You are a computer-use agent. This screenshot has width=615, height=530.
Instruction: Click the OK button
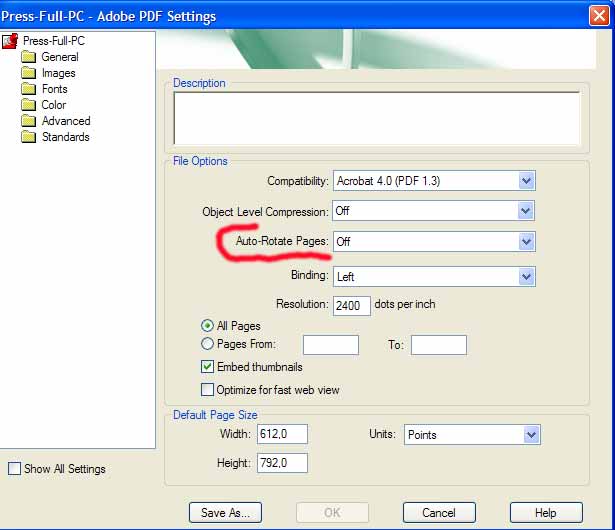click(x=332, y=512)
